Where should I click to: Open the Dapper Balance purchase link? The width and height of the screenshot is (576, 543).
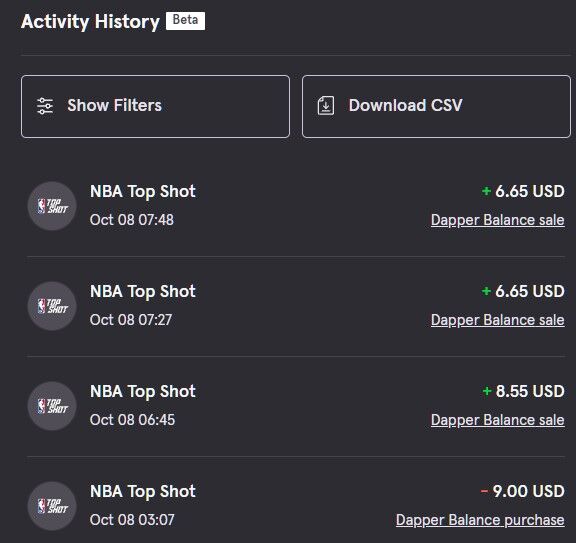tap(480, 519)
